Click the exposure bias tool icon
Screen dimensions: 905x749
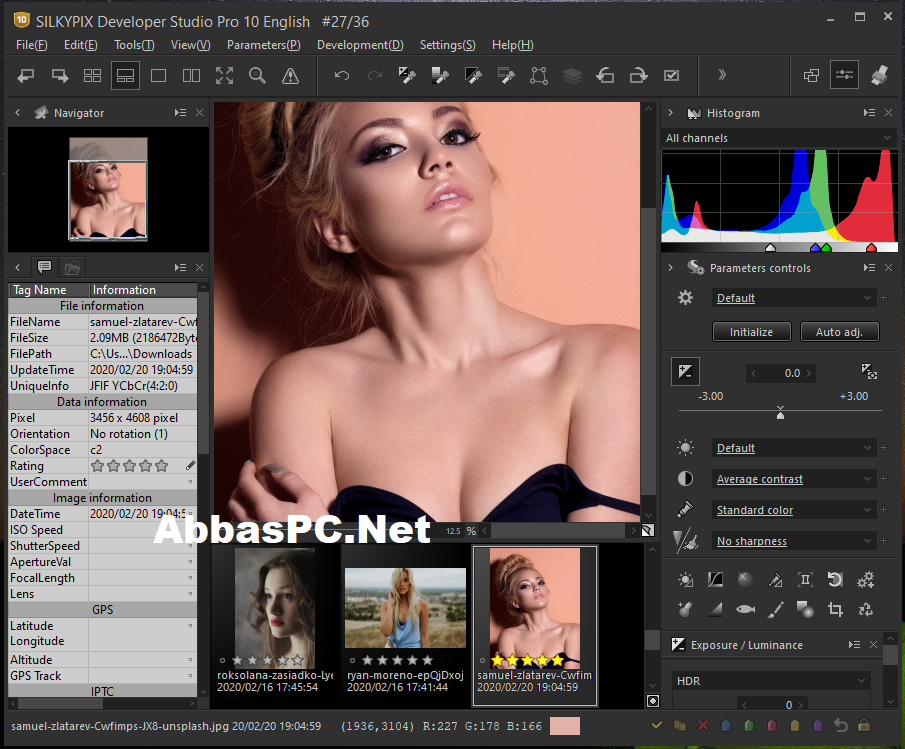(685, 372)
